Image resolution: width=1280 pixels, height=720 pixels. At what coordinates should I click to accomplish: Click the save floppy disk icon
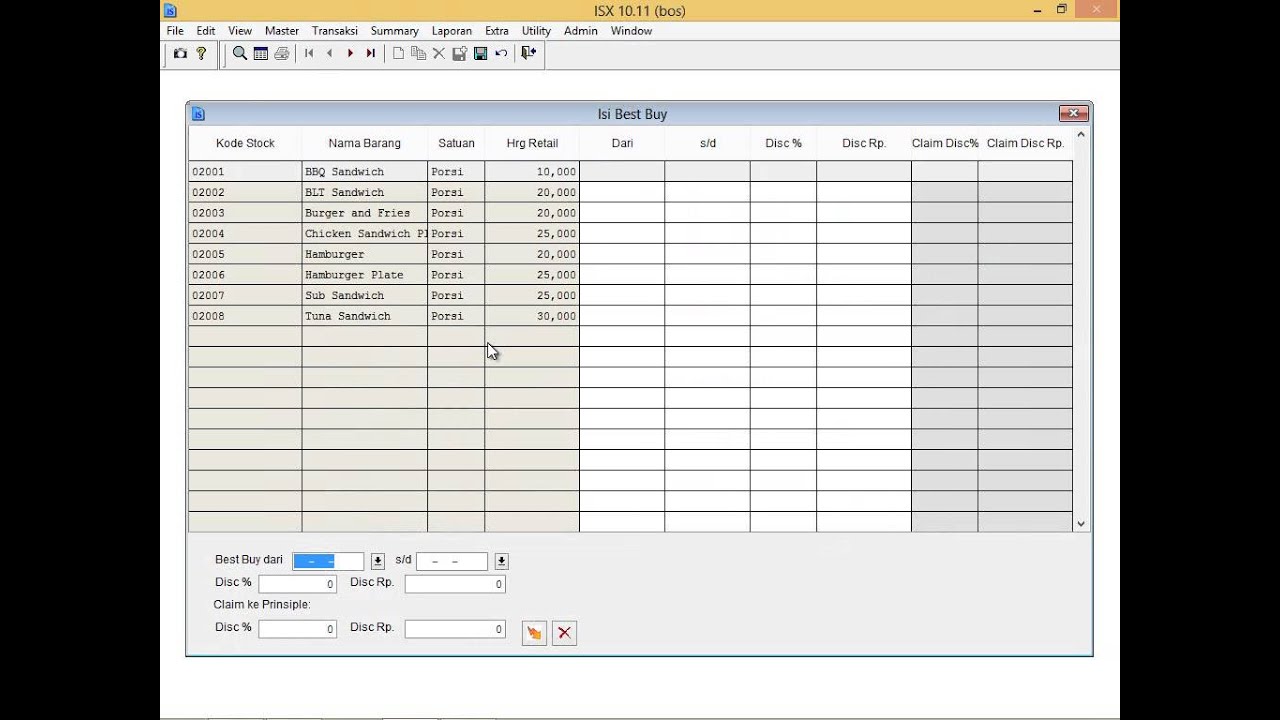[x=481, y=53]
